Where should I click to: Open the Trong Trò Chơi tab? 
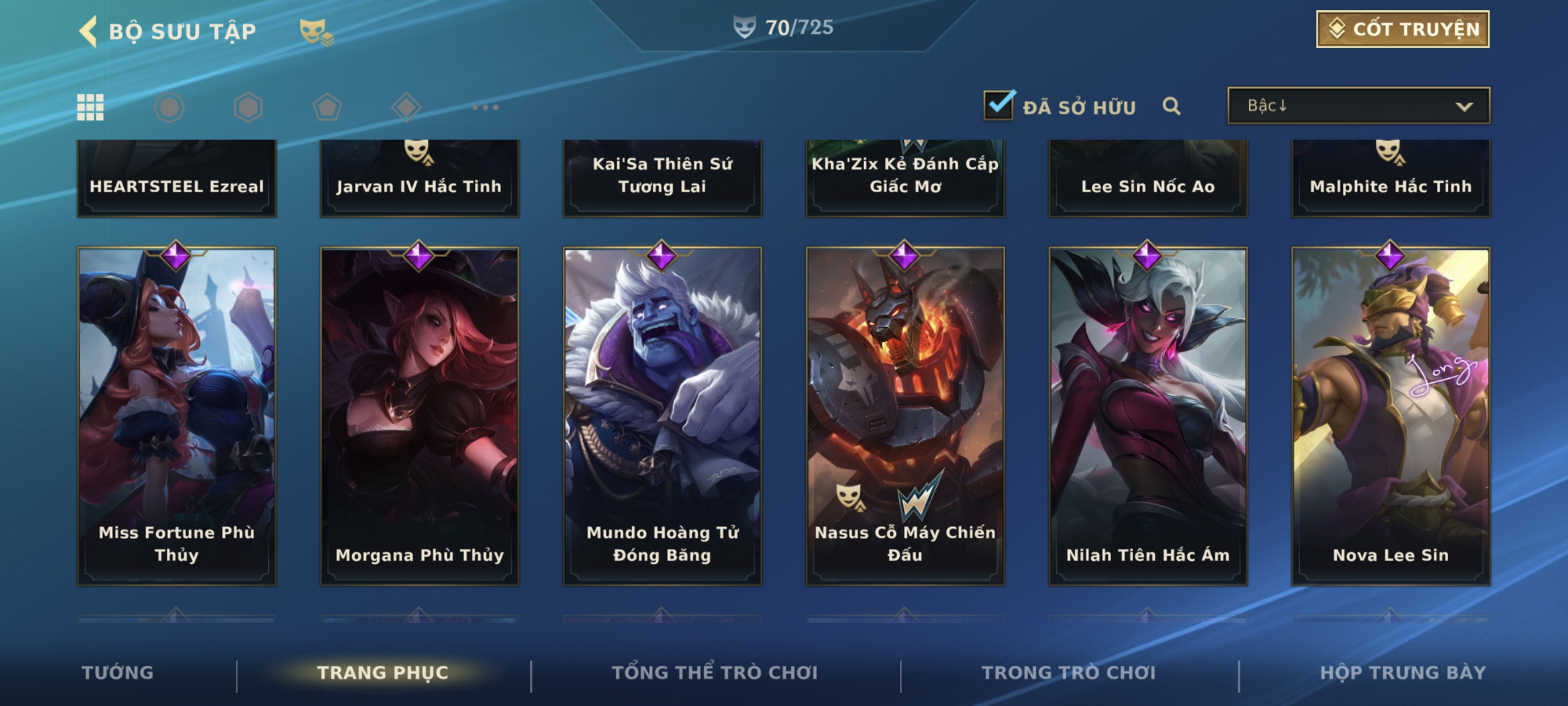click(1068, 672)
